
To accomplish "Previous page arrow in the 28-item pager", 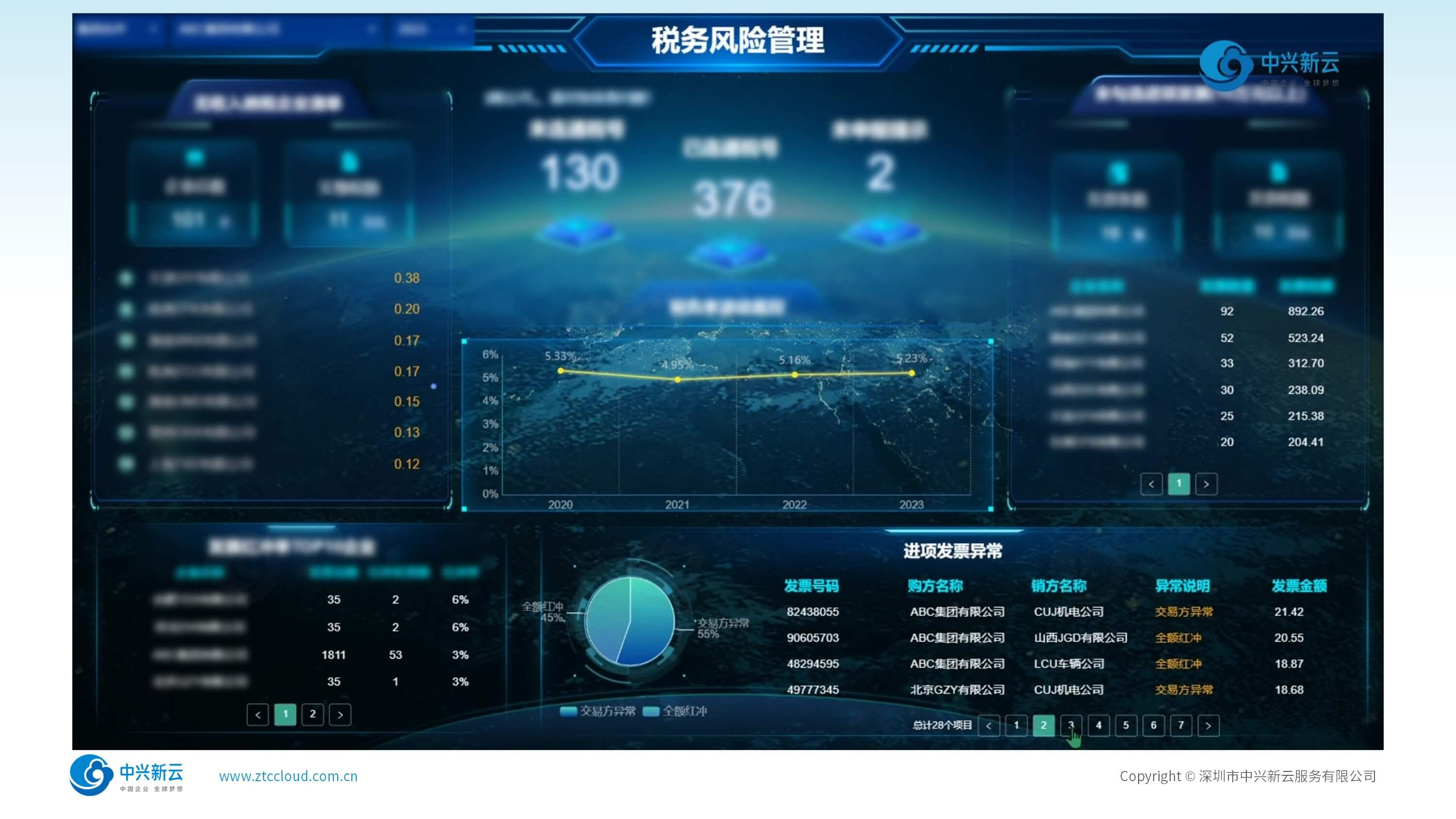I will click(x=989, y=725).
